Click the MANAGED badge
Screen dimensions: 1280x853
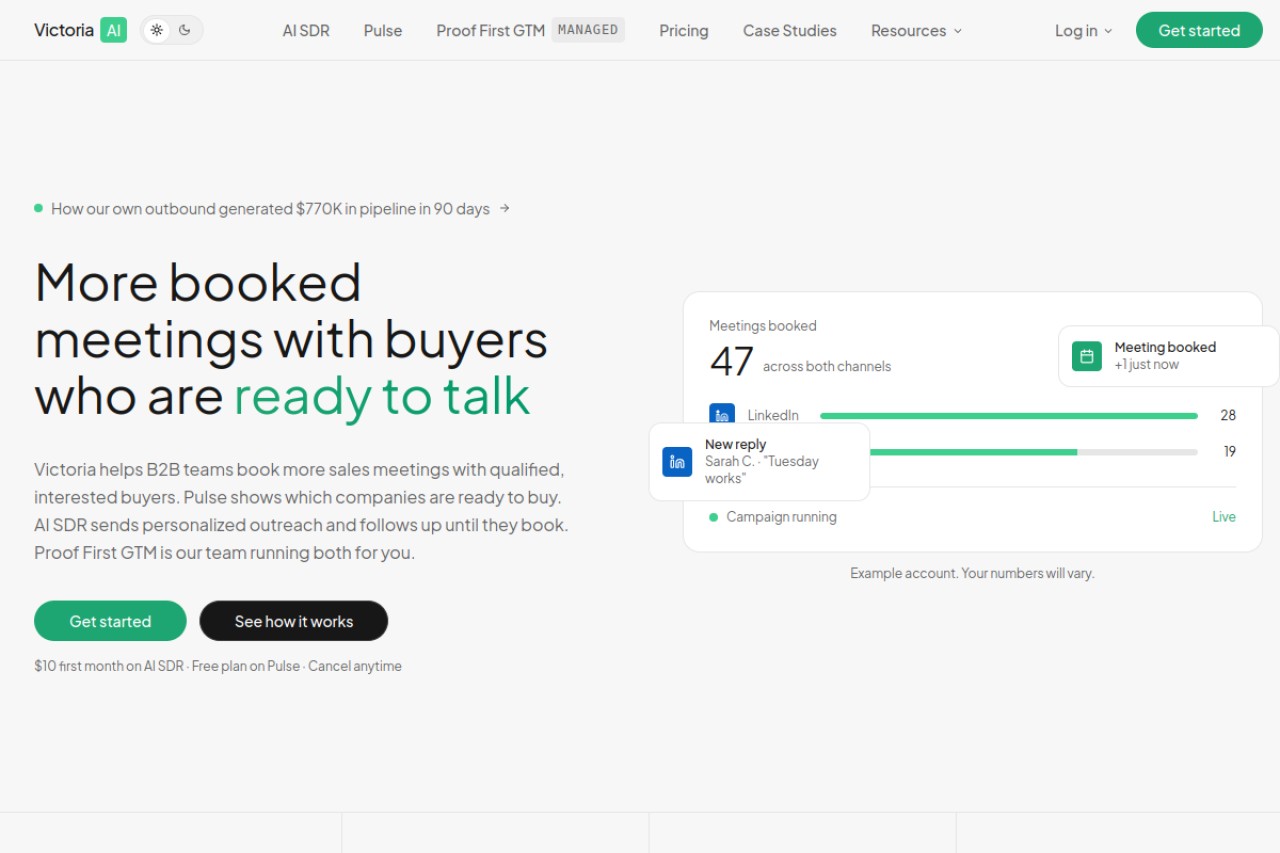(x=588, y=30)
